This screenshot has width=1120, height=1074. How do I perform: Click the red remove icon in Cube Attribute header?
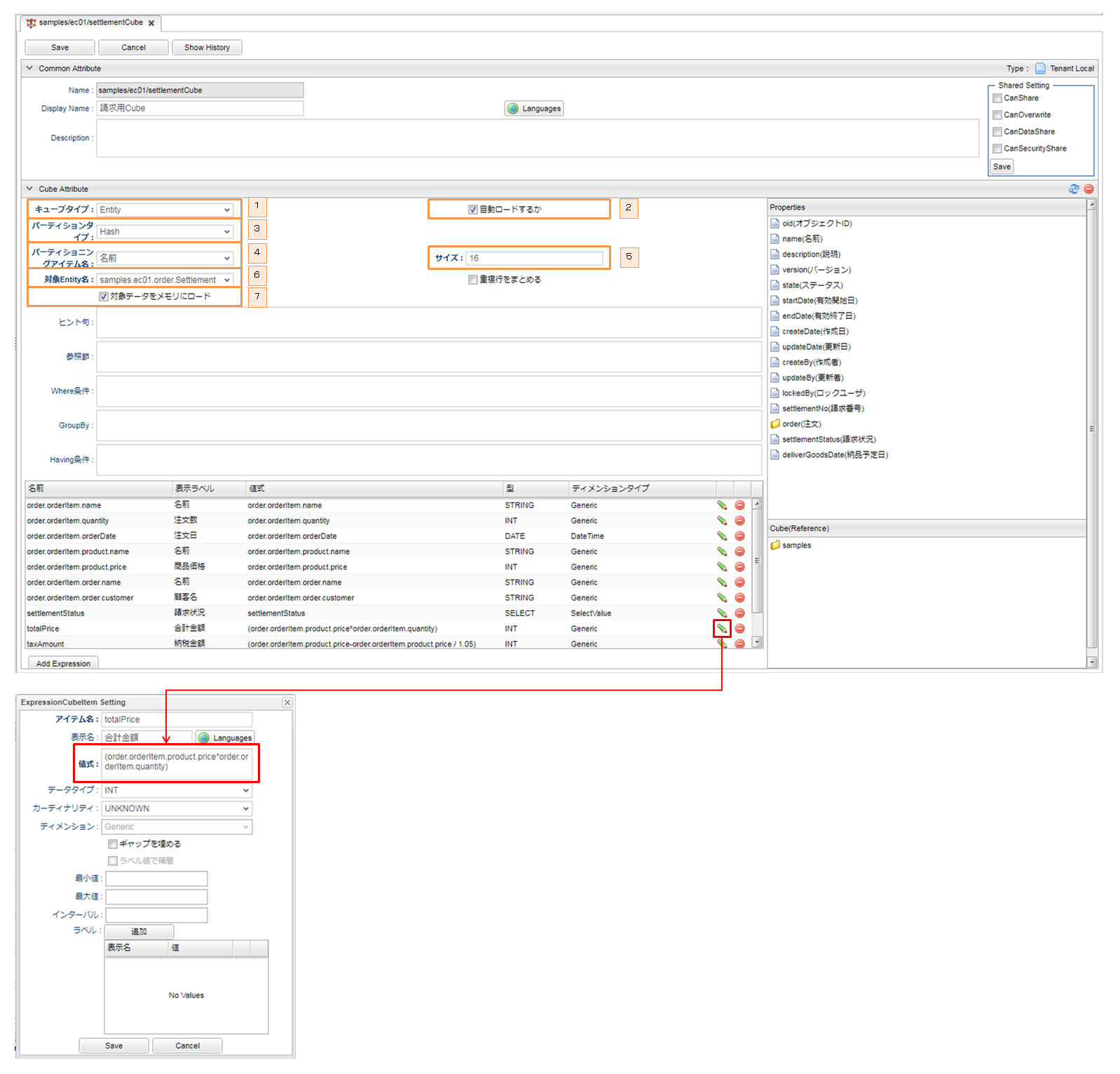click(1088, 189)
